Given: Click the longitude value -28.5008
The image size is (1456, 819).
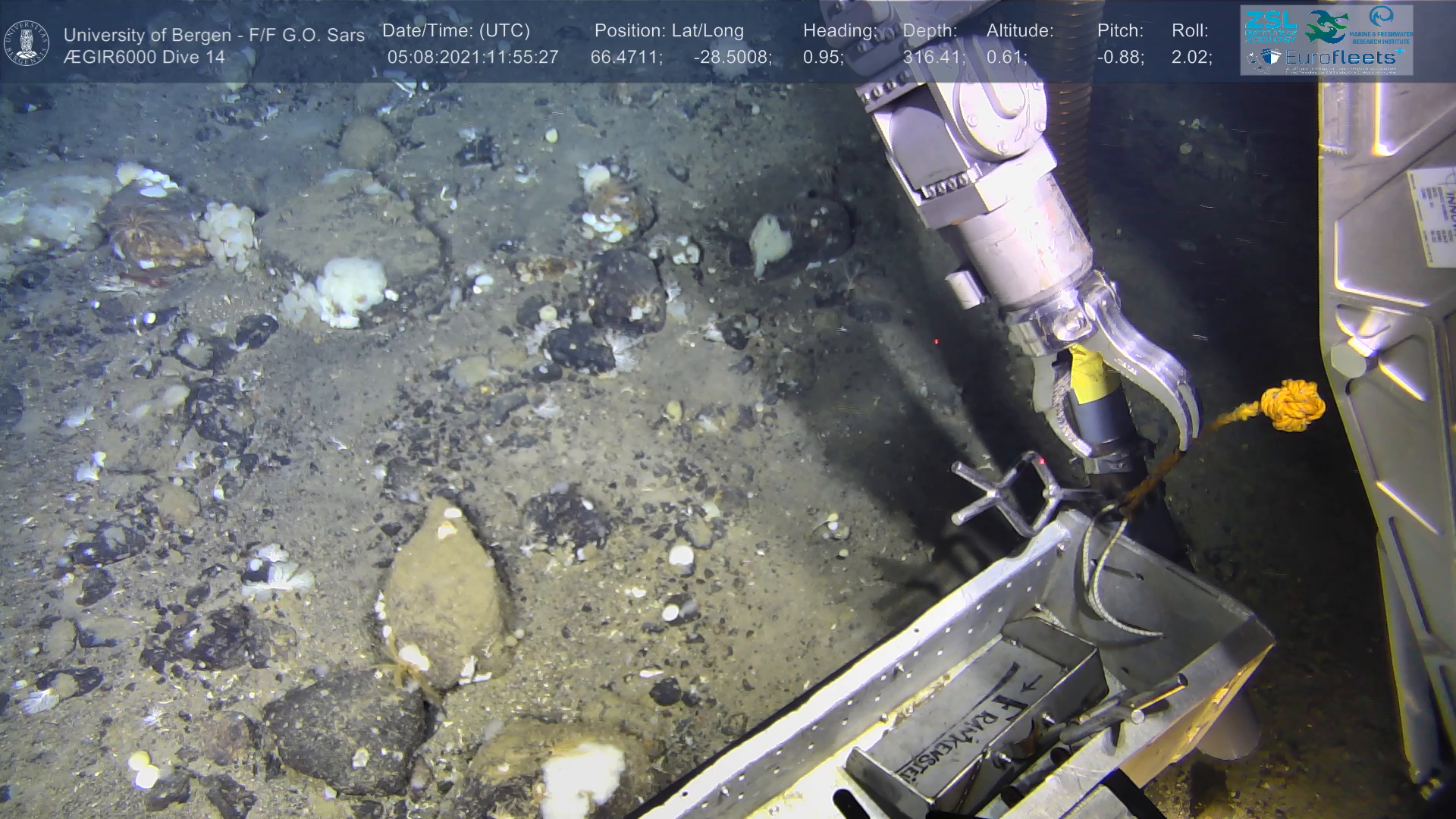Looking at the screenshot, I should coord(733,58).
